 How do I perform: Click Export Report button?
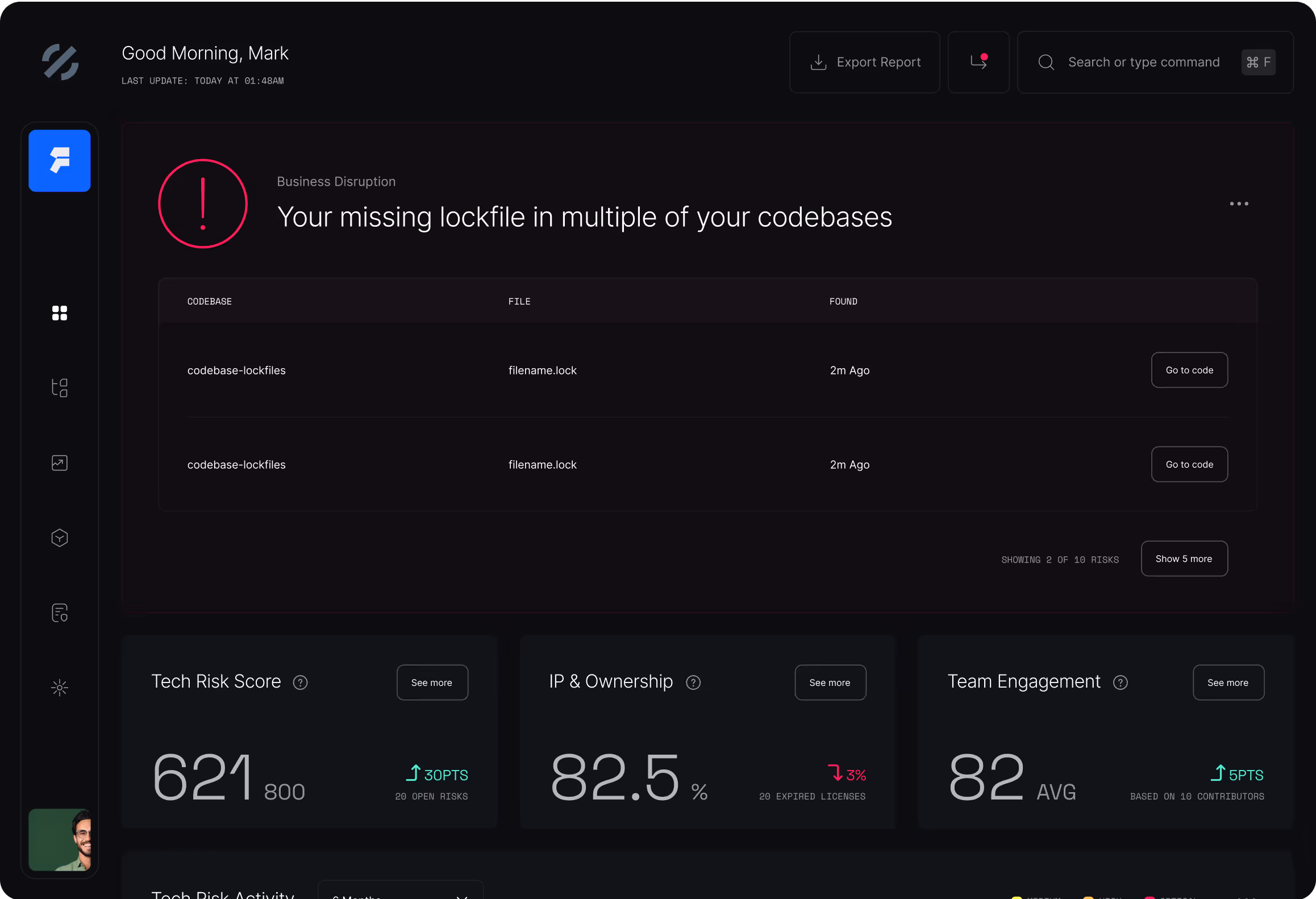click(x=864, y=62)
